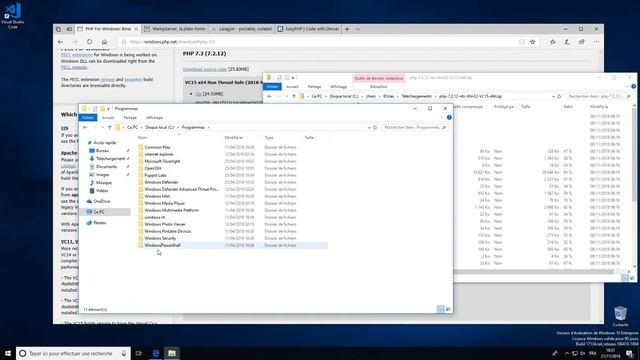Show tabs you've set aside in Edge
Screen dimensions: 640x360
(58, 29)
